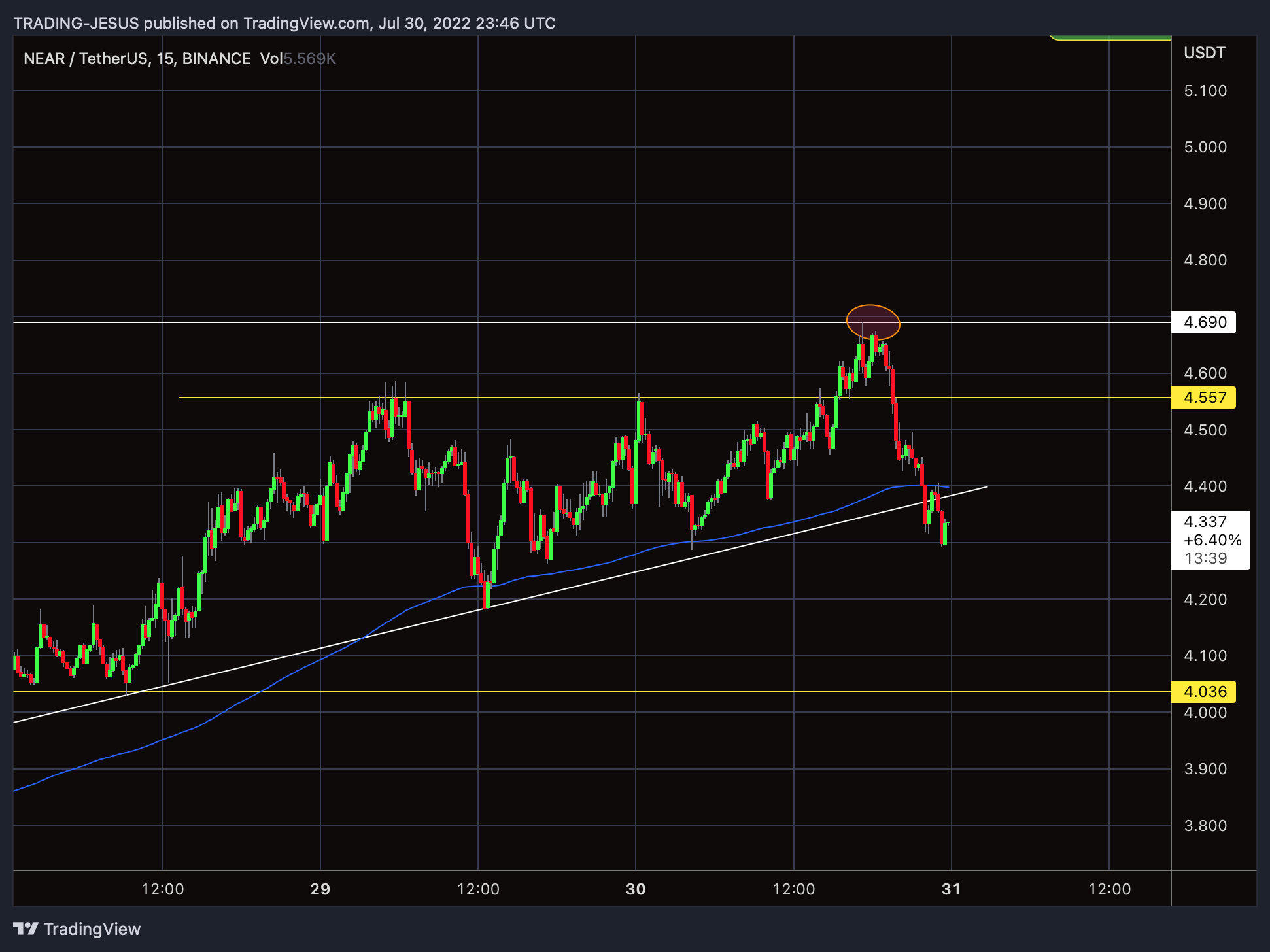Click the 4.900 price axis label
Viewport: 1270px width, 952px height.
point(1205,204)
